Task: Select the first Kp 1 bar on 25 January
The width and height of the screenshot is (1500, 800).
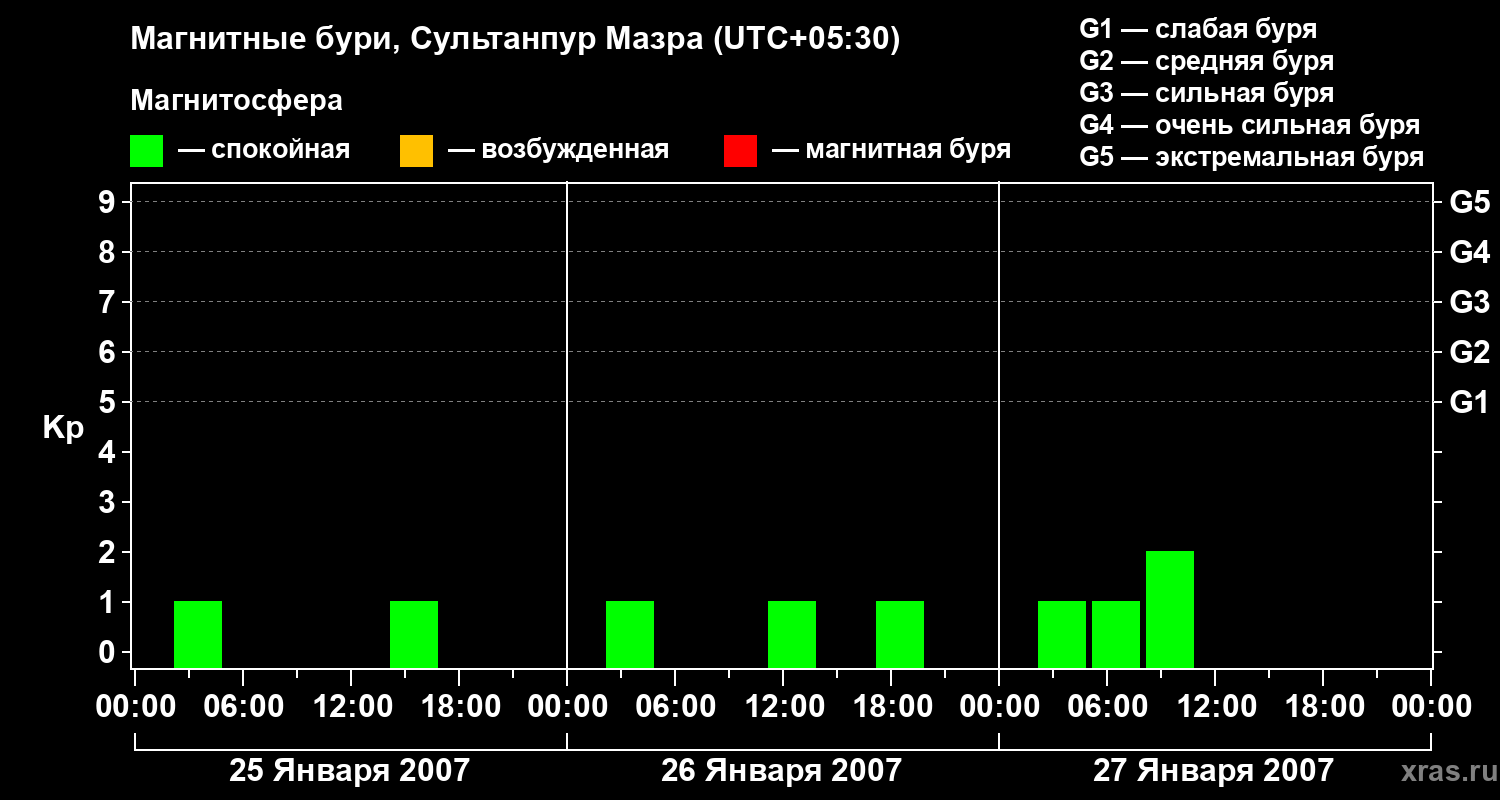Action: (198, 634)
